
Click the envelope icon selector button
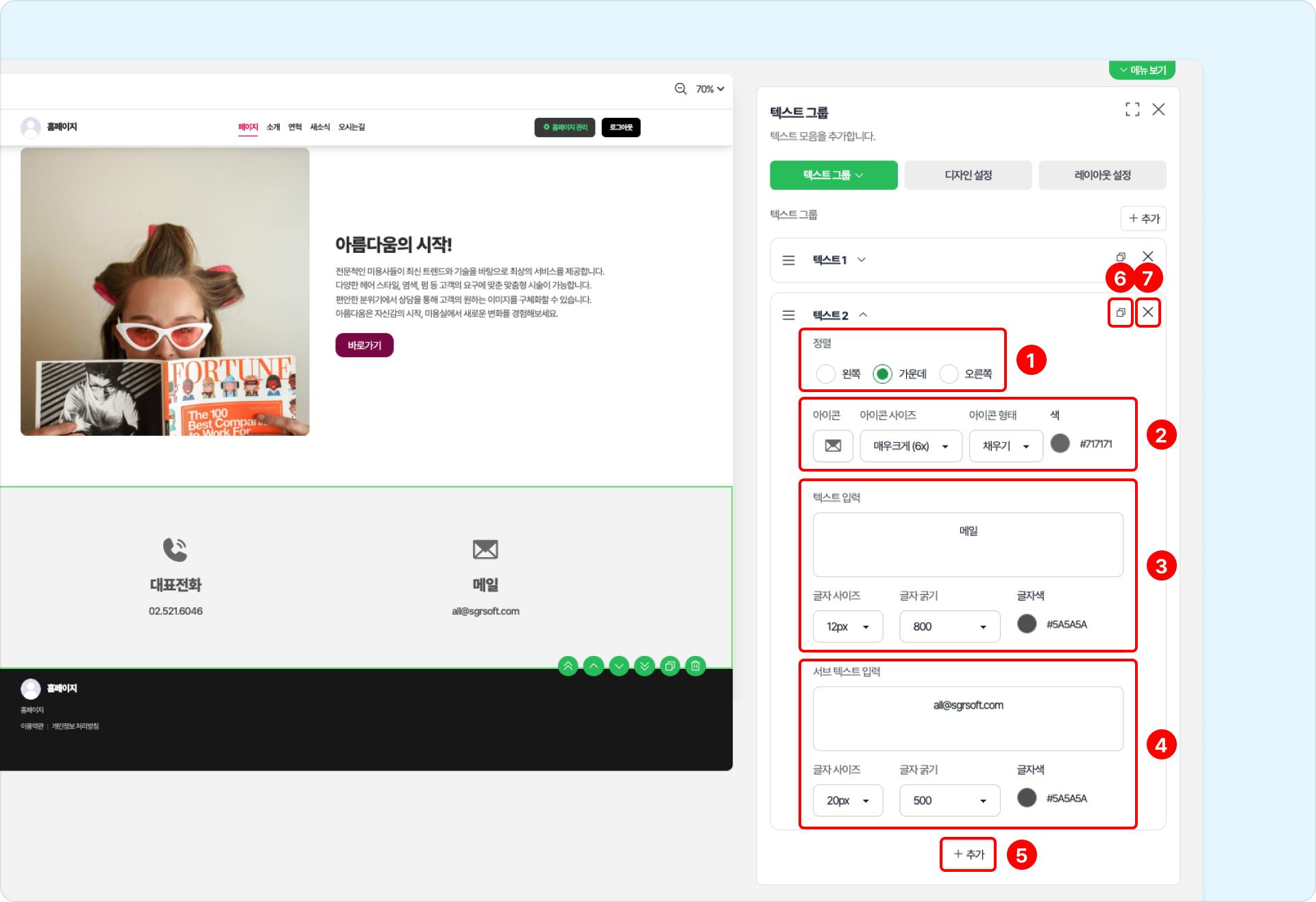832,446
